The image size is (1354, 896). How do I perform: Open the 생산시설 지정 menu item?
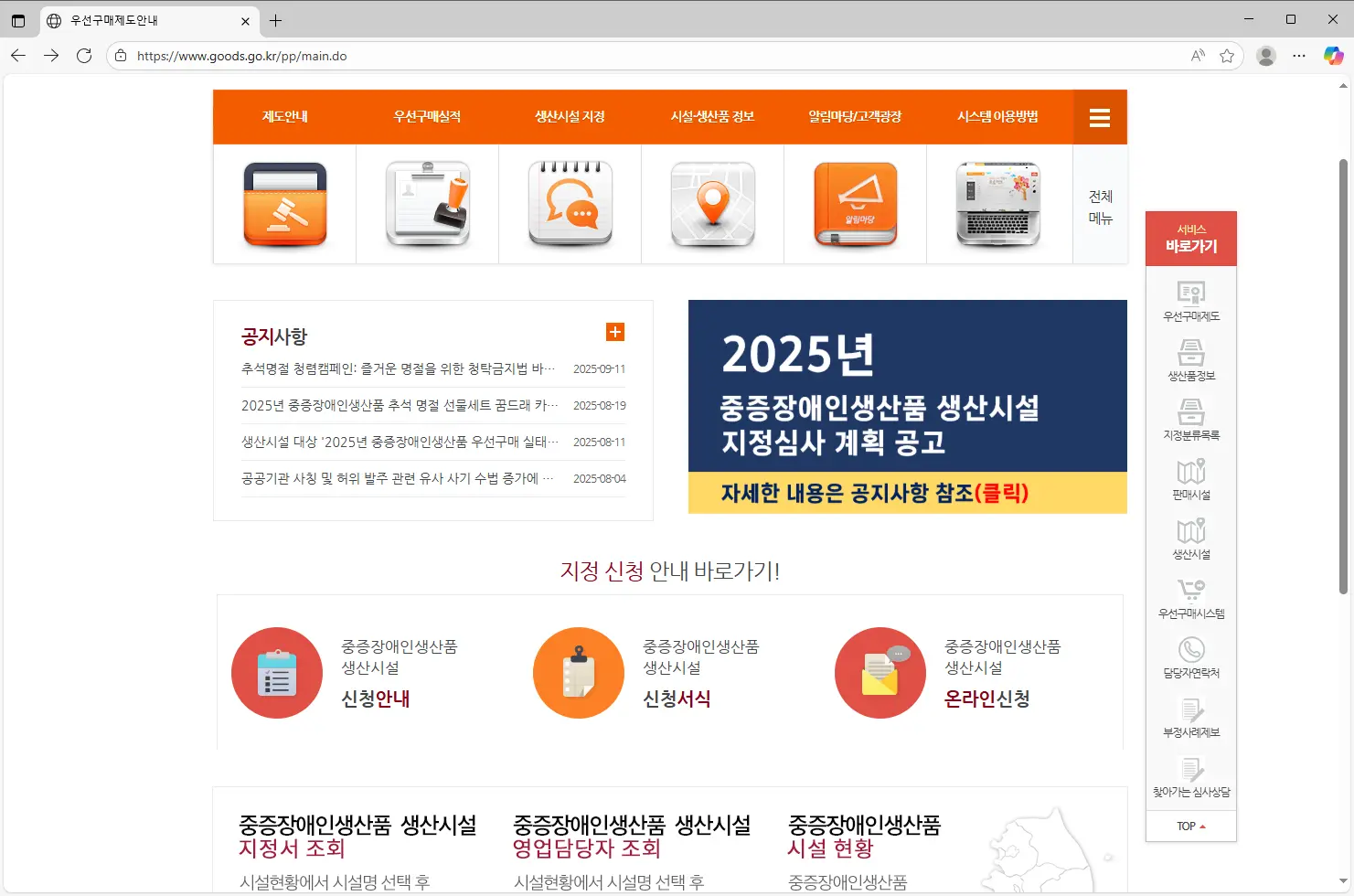pos(570,117)
